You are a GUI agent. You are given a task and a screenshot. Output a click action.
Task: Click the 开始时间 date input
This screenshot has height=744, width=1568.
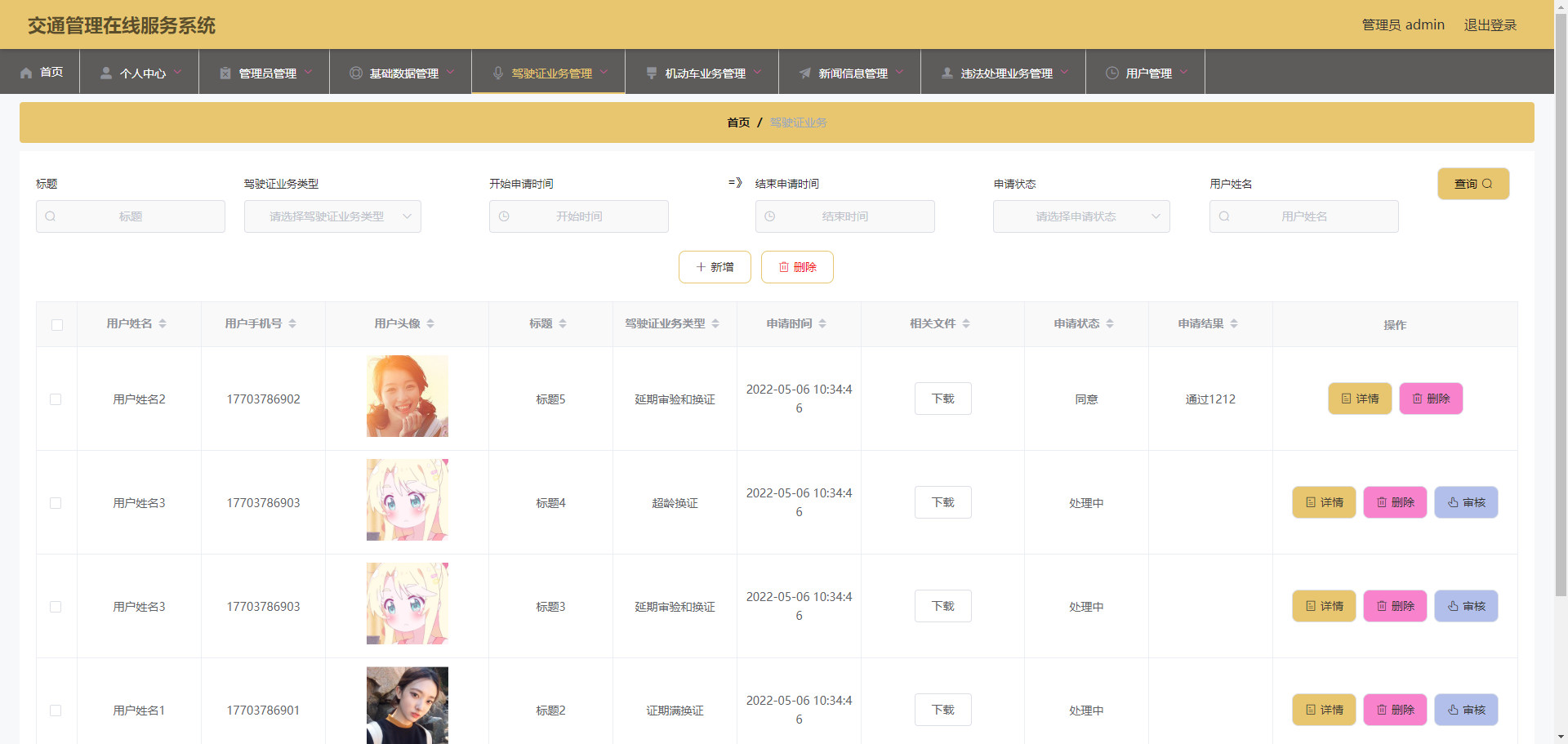[x=579, y=216]
